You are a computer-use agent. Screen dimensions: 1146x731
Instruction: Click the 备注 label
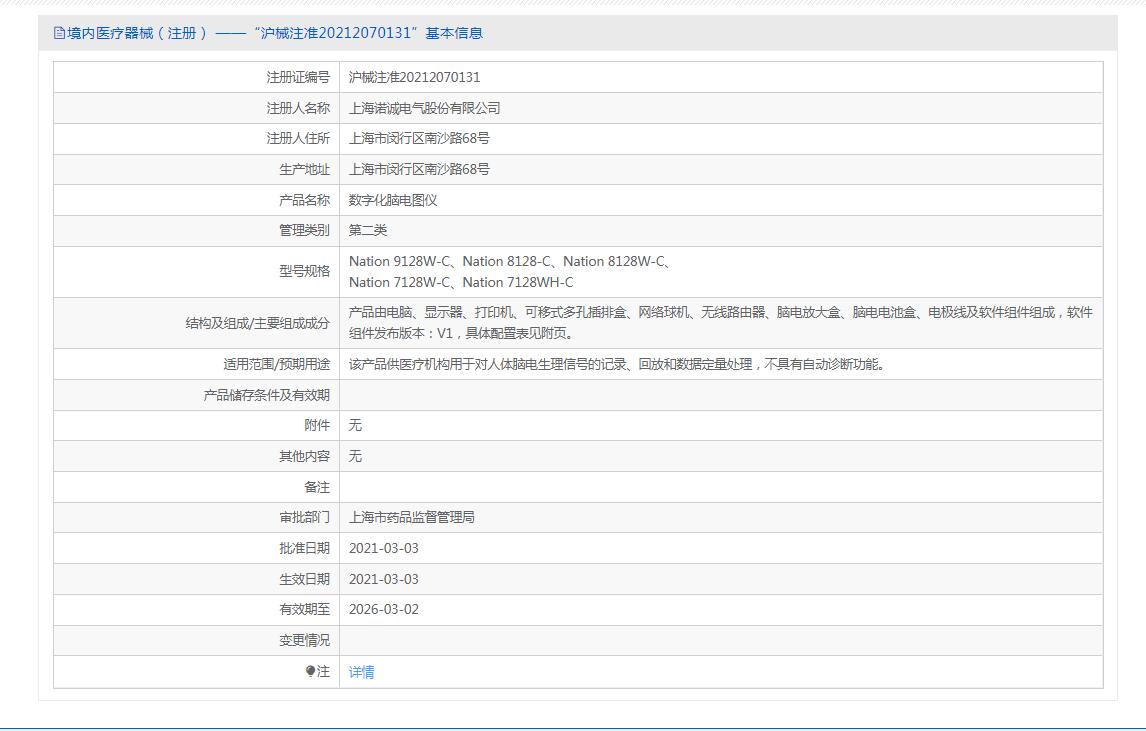317,487
